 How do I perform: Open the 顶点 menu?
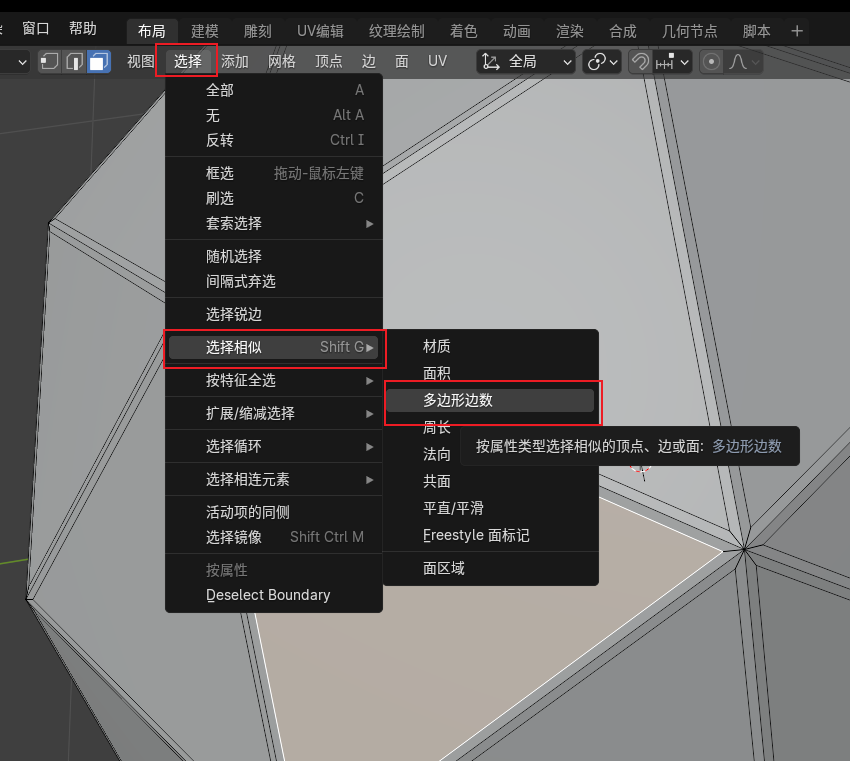(x=329, y=61)
